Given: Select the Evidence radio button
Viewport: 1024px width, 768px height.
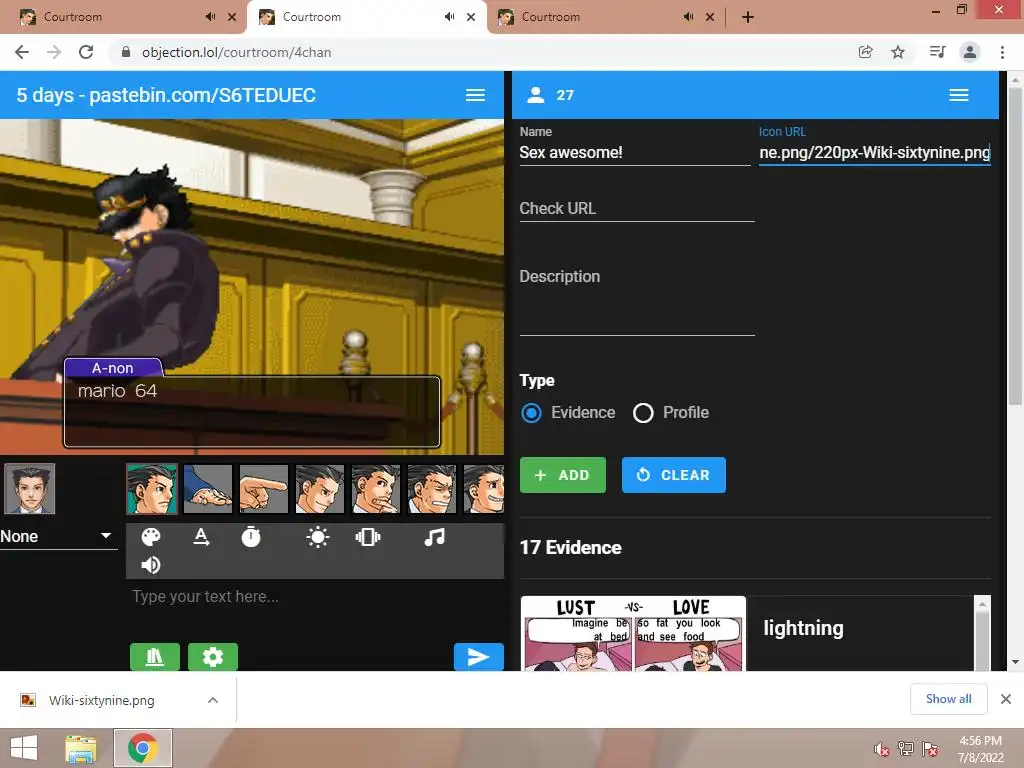Looking at the screenshot, I should pos(531,413).
